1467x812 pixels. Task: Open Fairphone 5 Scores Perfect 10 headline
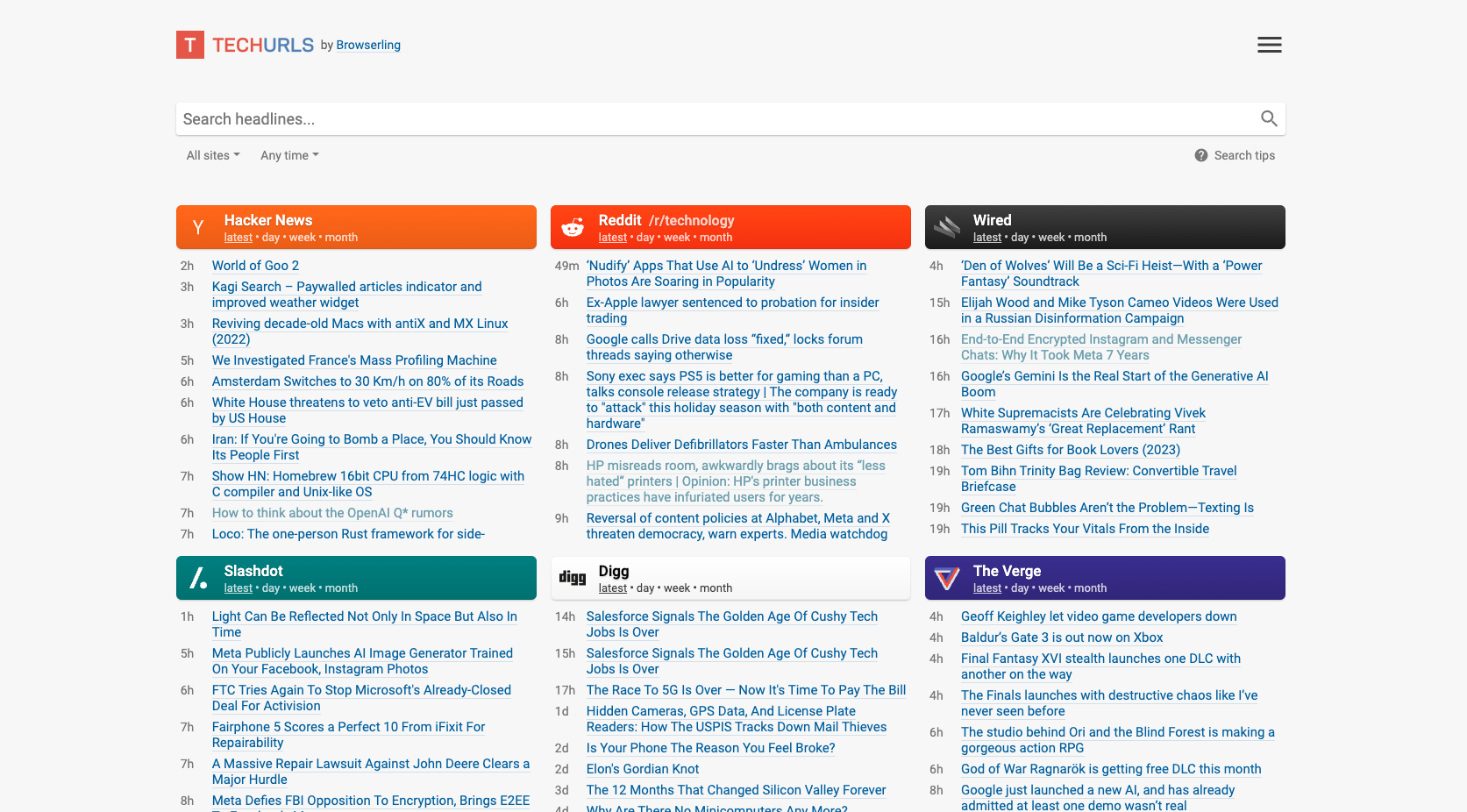click(x=348, y=735)
